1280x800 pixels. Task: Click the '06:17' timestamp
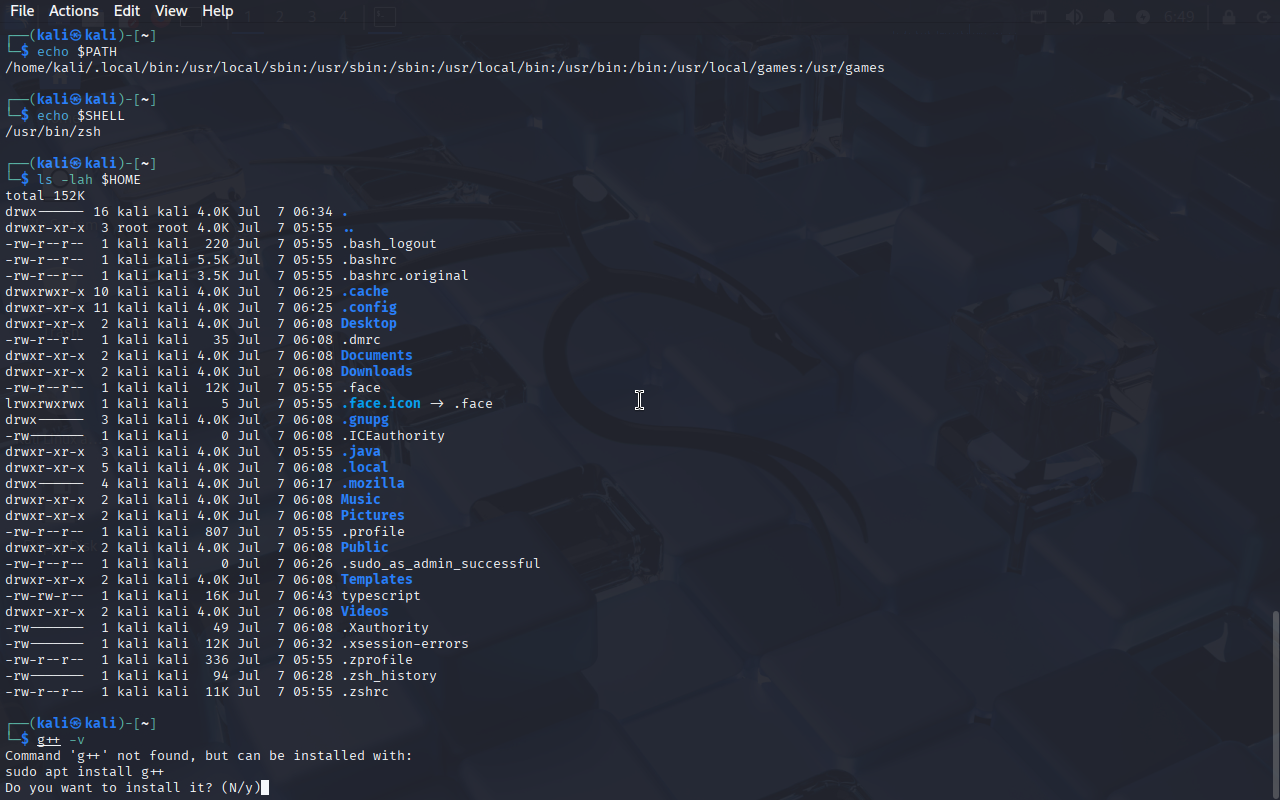click(313, 484)
